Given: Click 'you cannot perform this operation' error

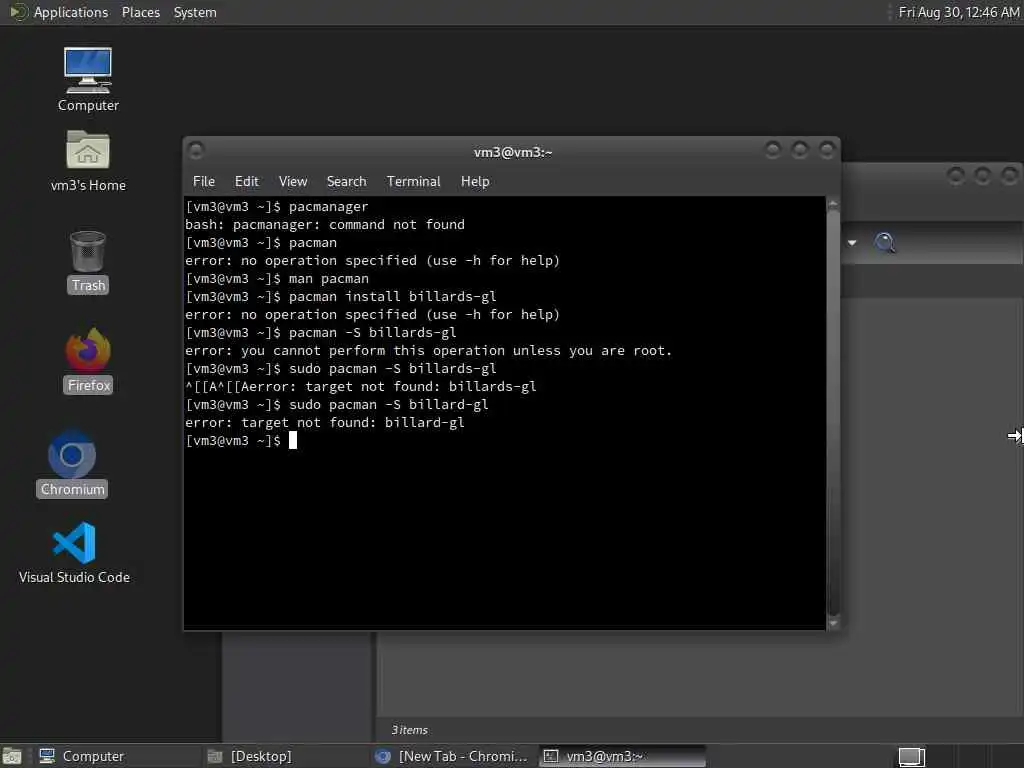Looking at the screenshot, I should pos(428,351).
